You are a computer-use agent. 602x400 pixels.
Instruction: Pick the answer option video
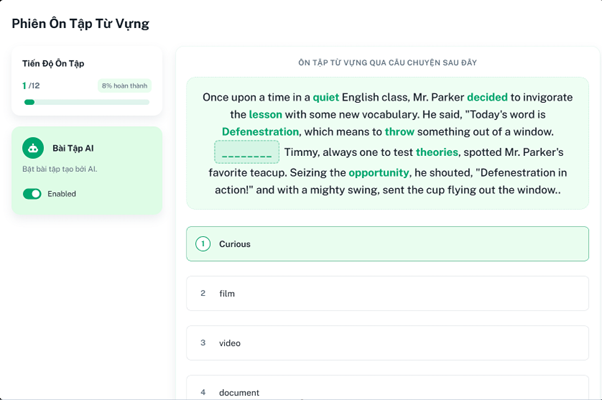click(387, 343)
